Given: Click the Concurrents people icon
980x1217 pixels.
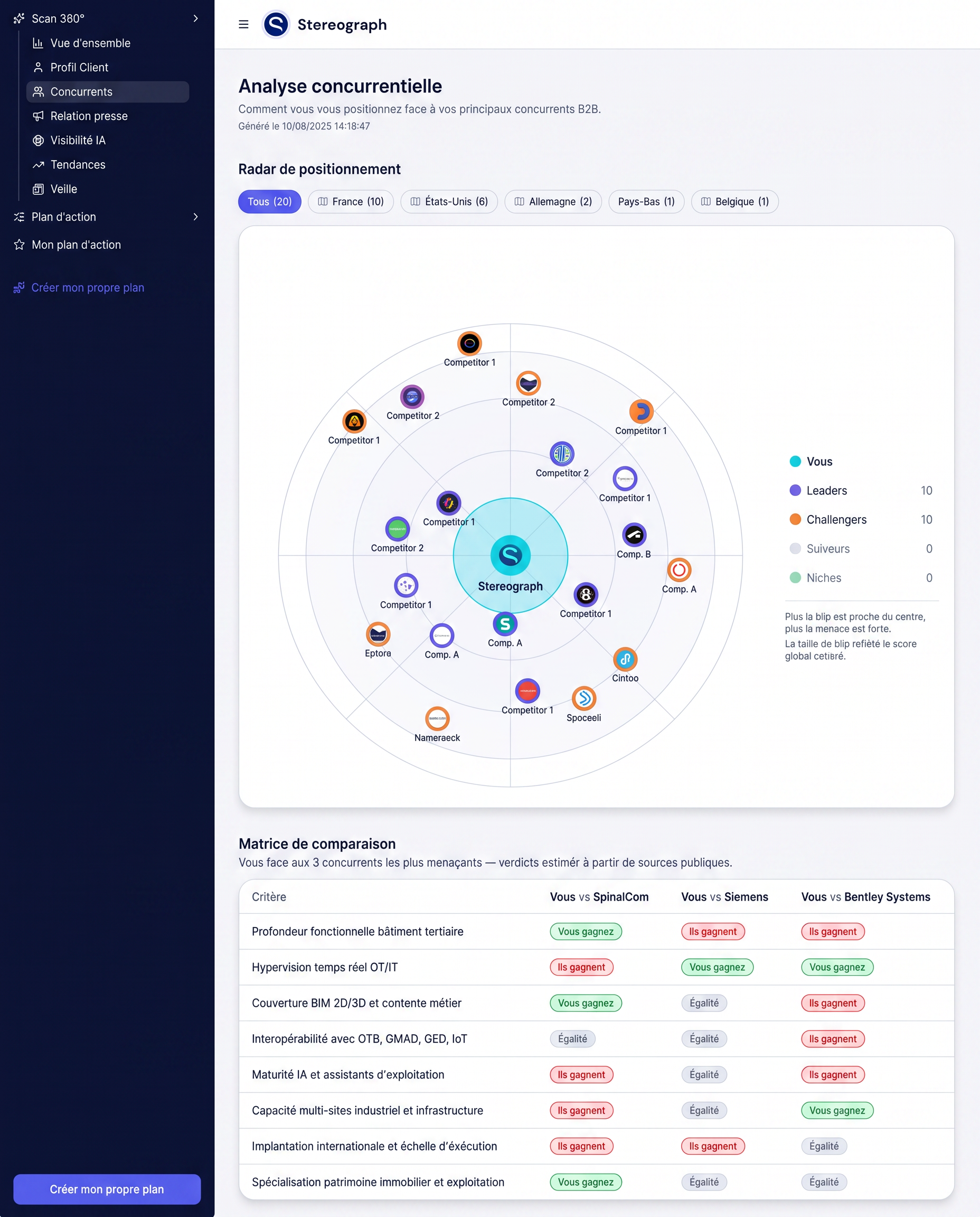Looking at the screenshot, I should (x=38, y=91).
